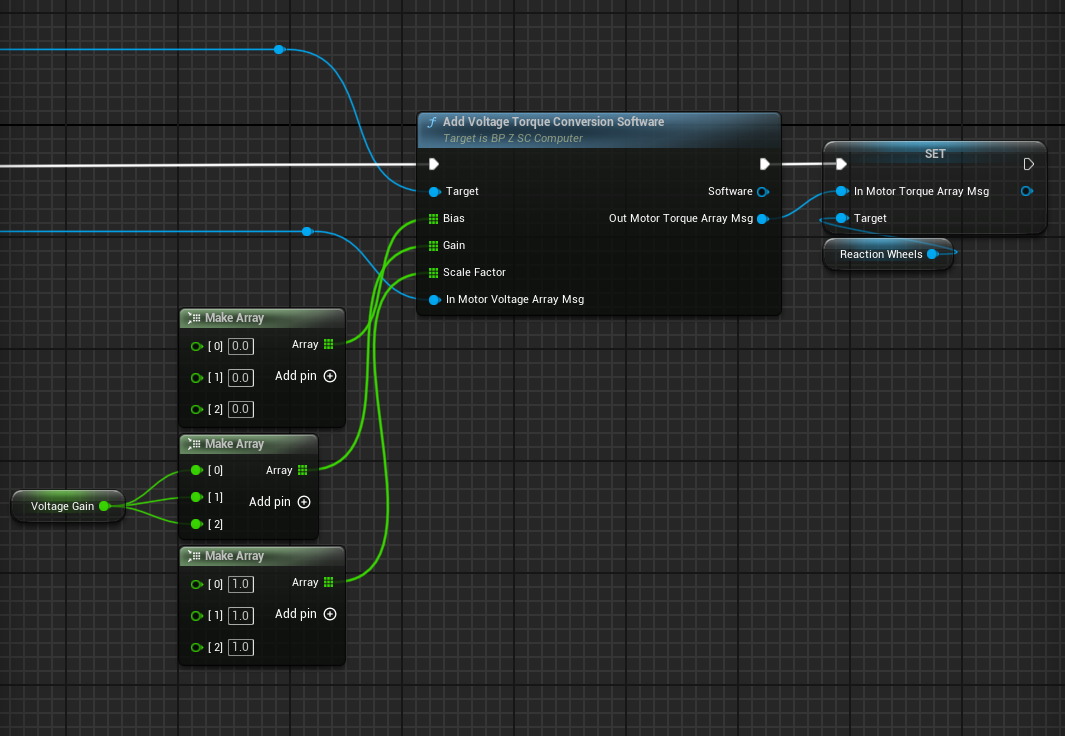Click the Array output pin of the 1.0-valued Make Array
The width and height of the screenshot is (1065, 736).
coord(329,582)
